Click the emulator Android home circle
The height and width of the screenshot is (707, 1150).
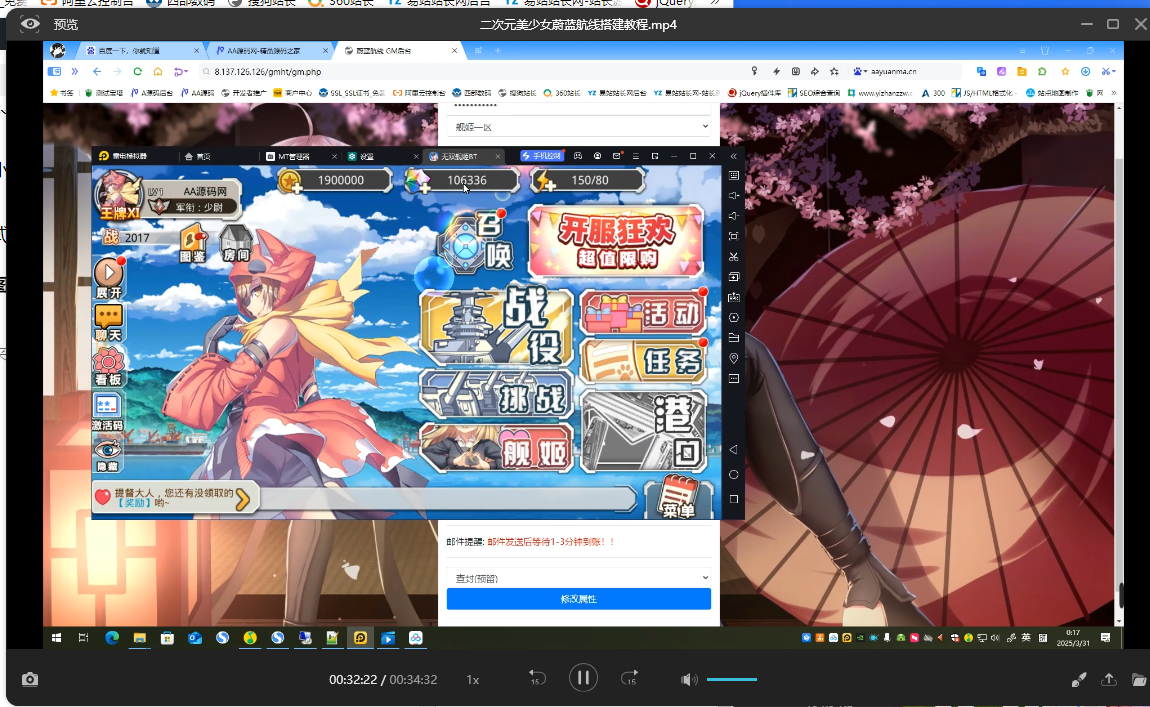(x=733, y=475)
